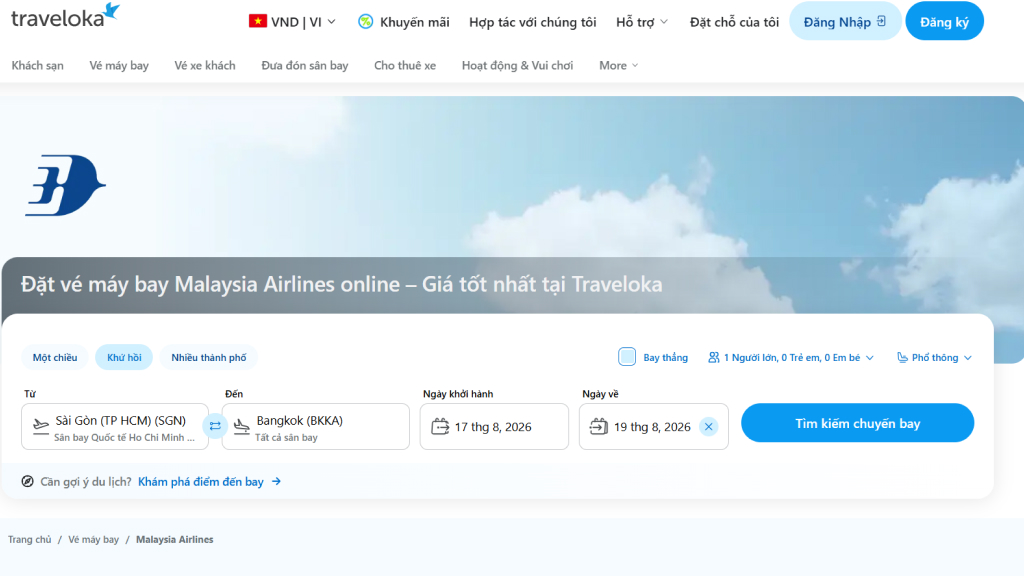This screenshot has width=1024, height=576.
Task: Select Một chiều trip type
Action: 55,357
